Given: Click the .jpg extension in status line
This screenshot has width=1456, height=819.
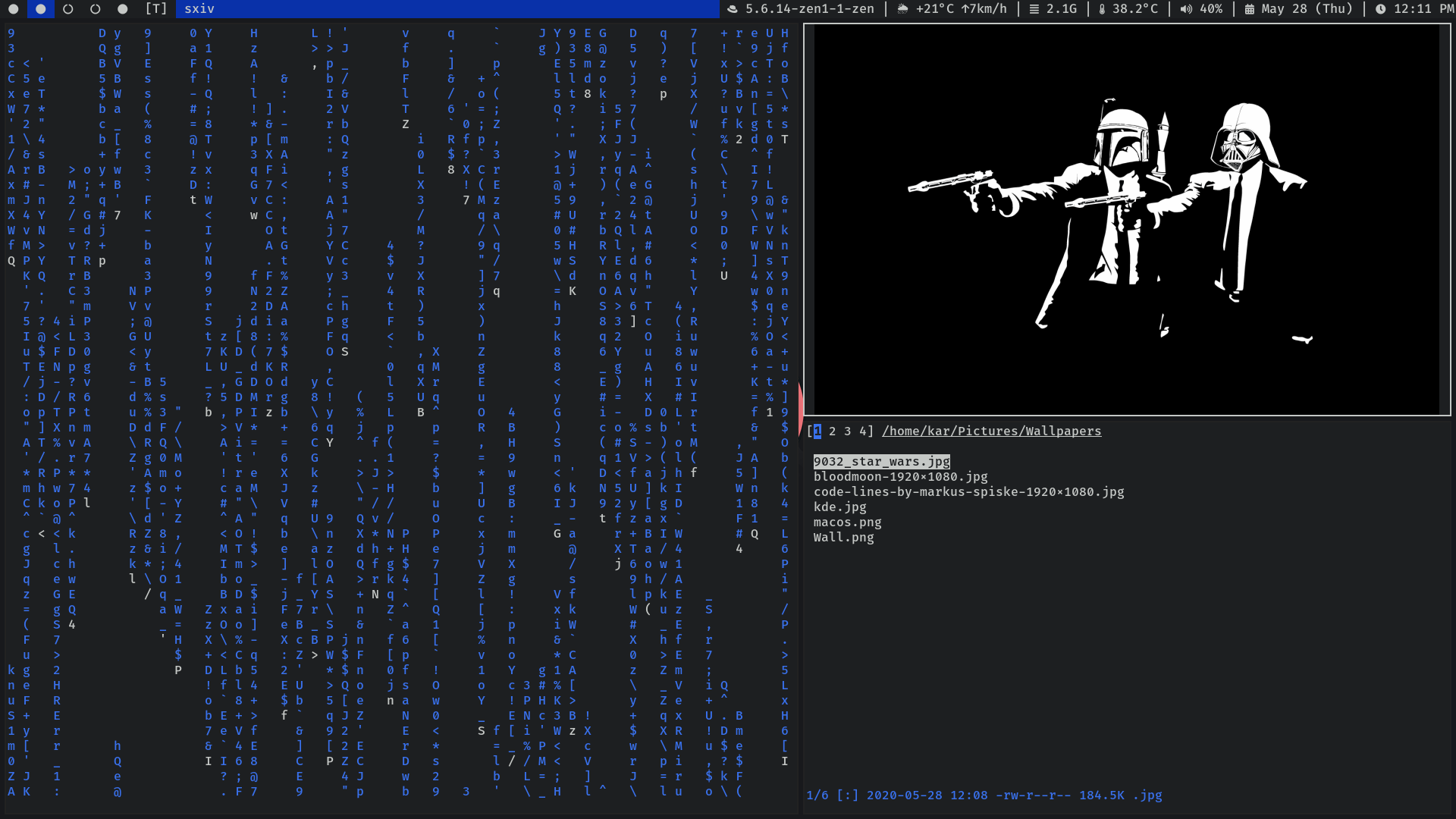Looking at the screenshot, I should click(x=1147, y=795).
